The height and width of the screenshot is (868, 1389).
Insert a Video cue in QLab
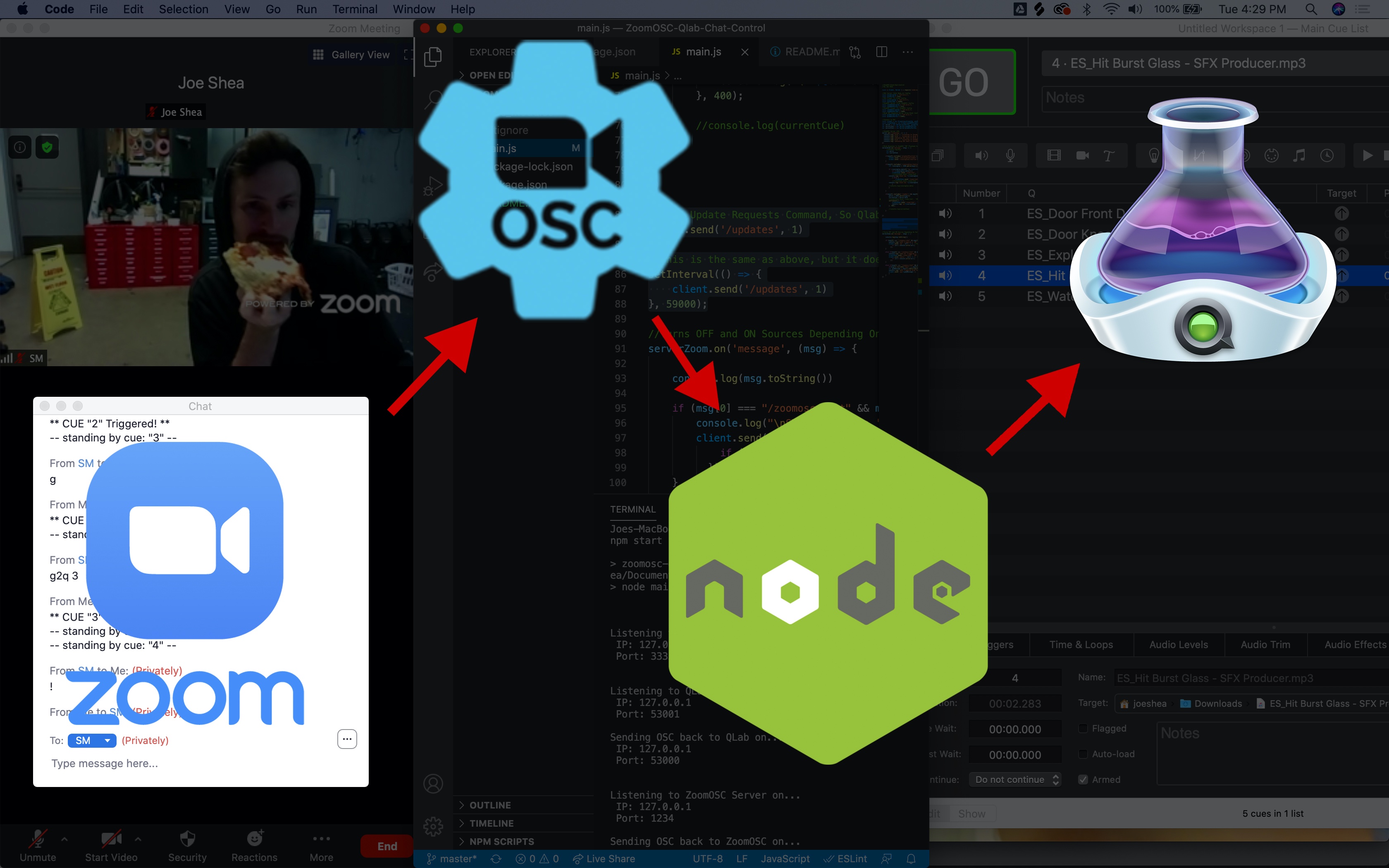click(x=1054, y=155)
